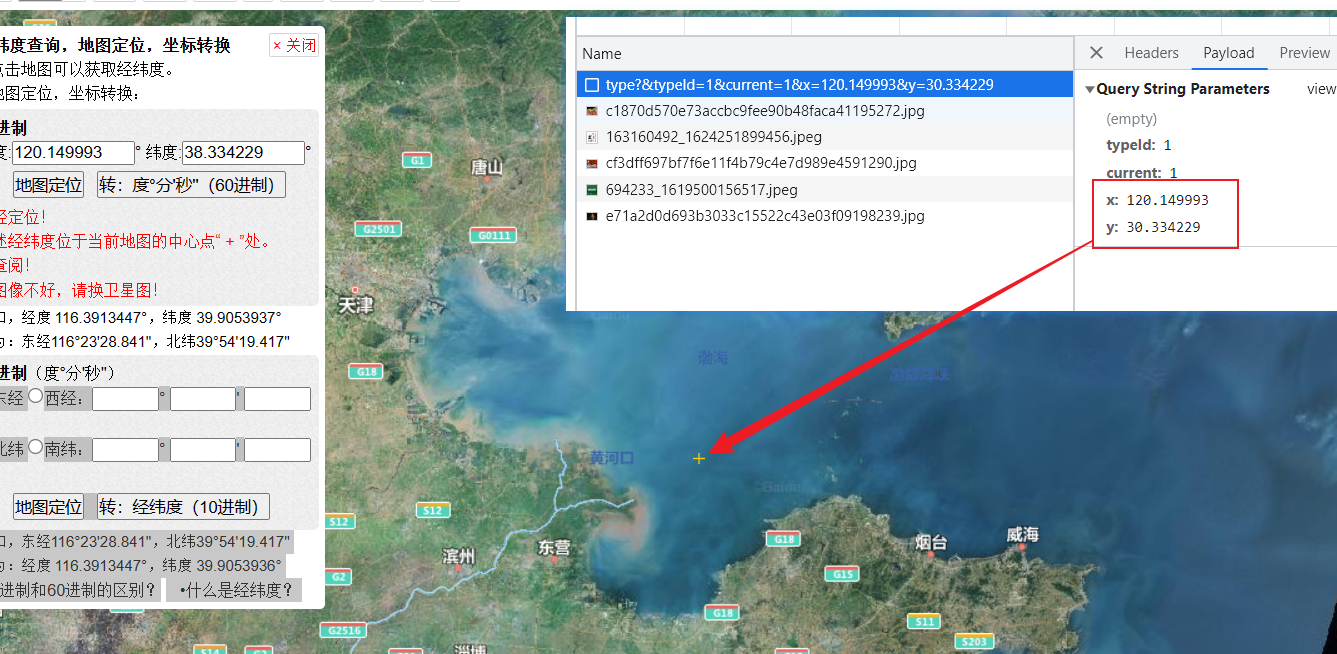This screenshot has width=1337, height=654.
Task: Click the G1 highway shield on the map
Action: pyautogui.click(x=417, y=160)
